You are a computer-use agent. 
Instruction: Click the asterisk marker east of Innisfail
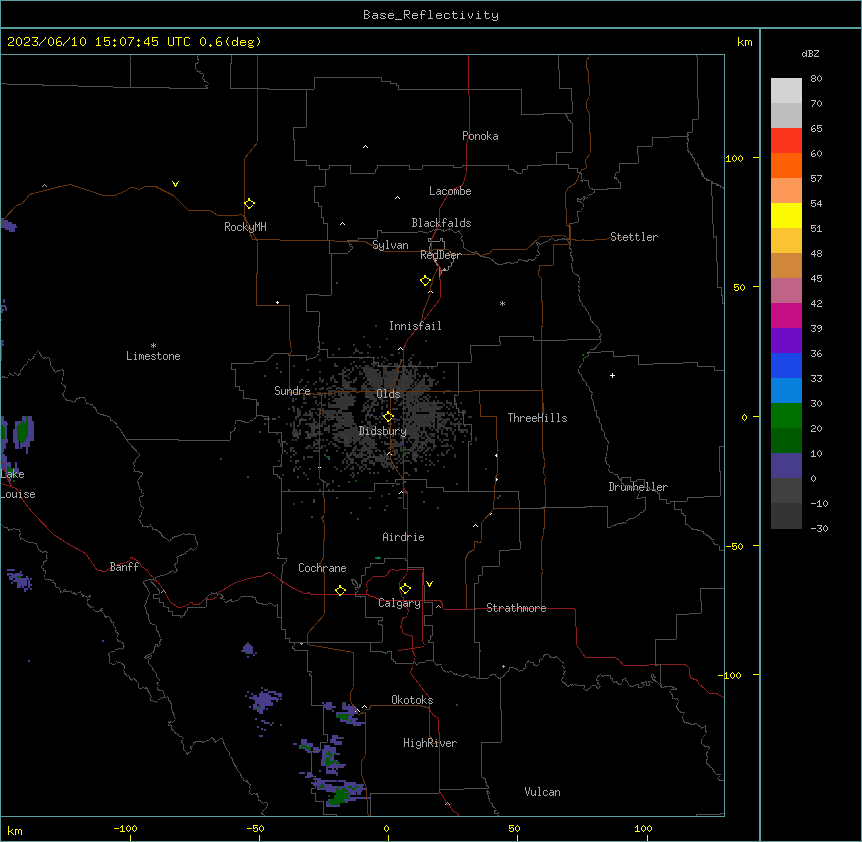pyautogui.click(x=502, y=303)
